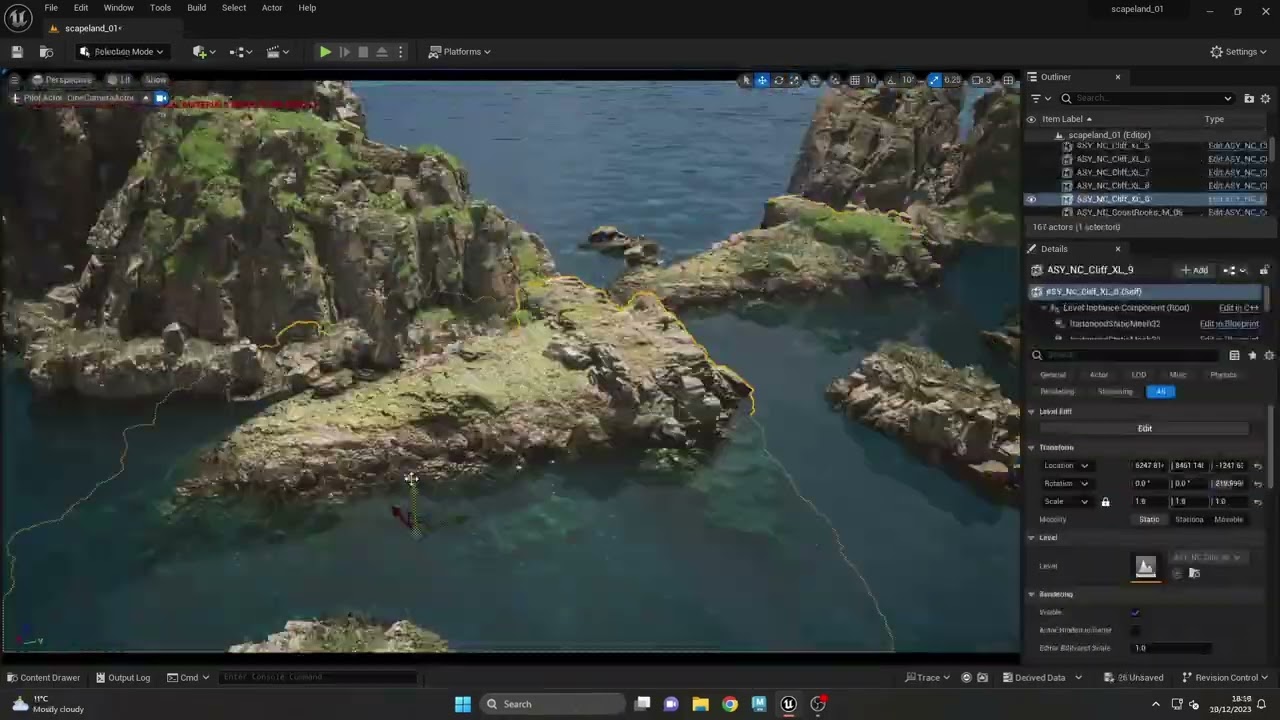
Task: Activate the Translate move gizmo tool
Action: click(762, 80)
